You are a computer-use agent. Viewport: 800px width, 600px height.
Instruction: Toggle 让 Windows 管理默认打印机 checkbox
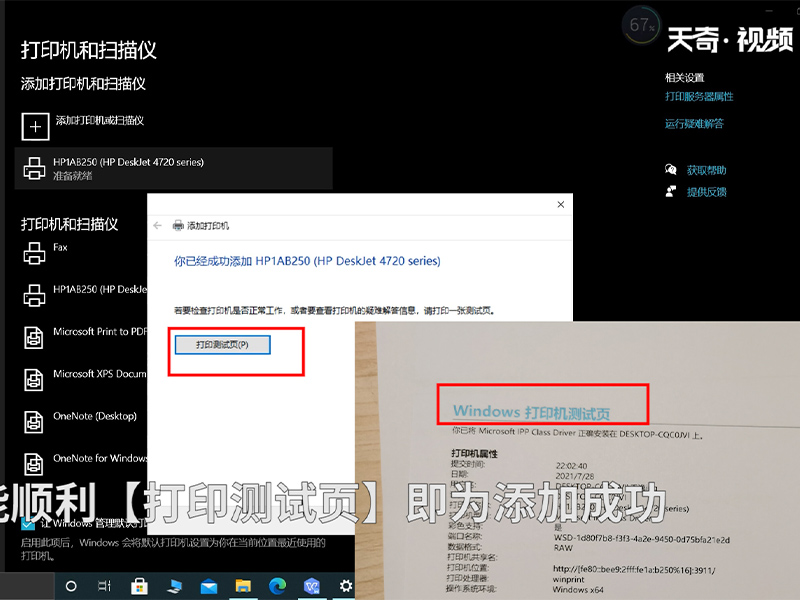pyautogui.click(x=28, y=523)
